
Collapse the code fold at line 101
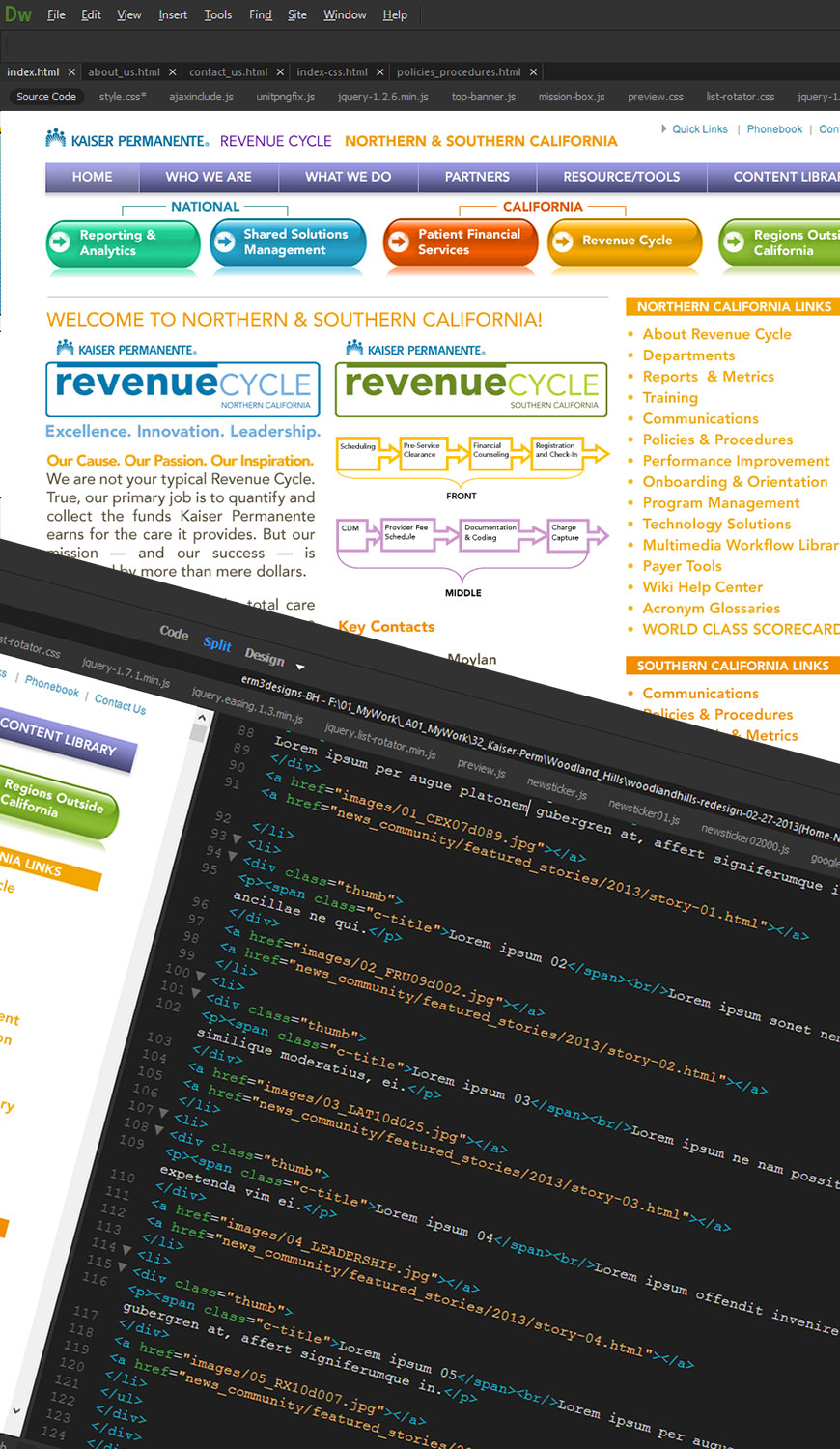click(196, 992)
